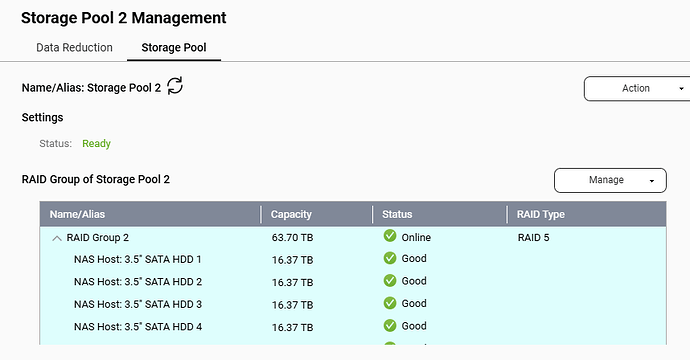Click the green Good status icon for HDD 3
The height and width of the screenshot is (360, 690).
point(390,303)
